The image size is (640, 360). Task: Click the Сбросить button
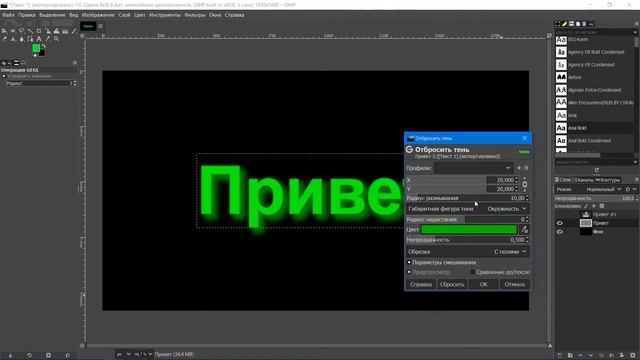tap(452, 284)
